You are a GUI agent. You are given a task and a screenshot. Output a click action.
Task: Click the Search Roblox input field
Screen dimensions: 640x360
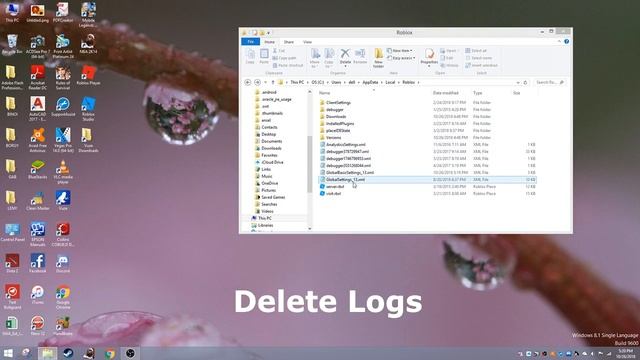point(549,82)
